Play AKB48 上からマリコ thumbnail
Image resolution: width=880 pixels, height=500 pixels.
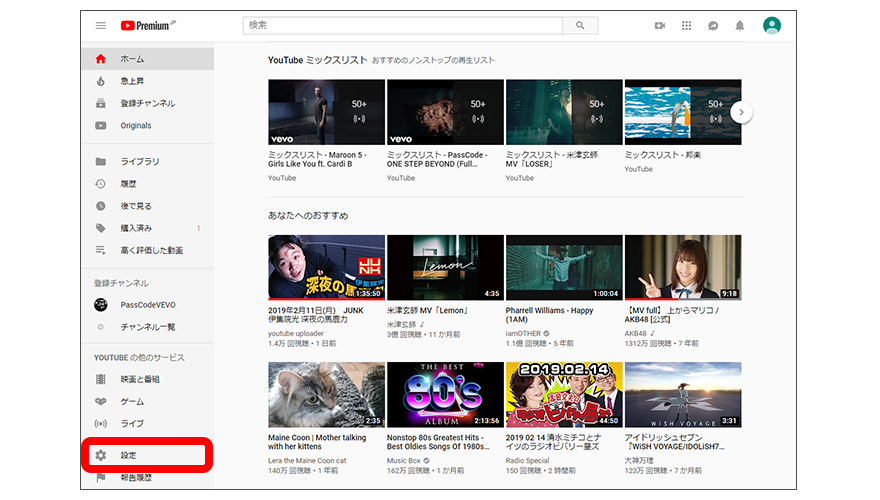coord(683,268)
